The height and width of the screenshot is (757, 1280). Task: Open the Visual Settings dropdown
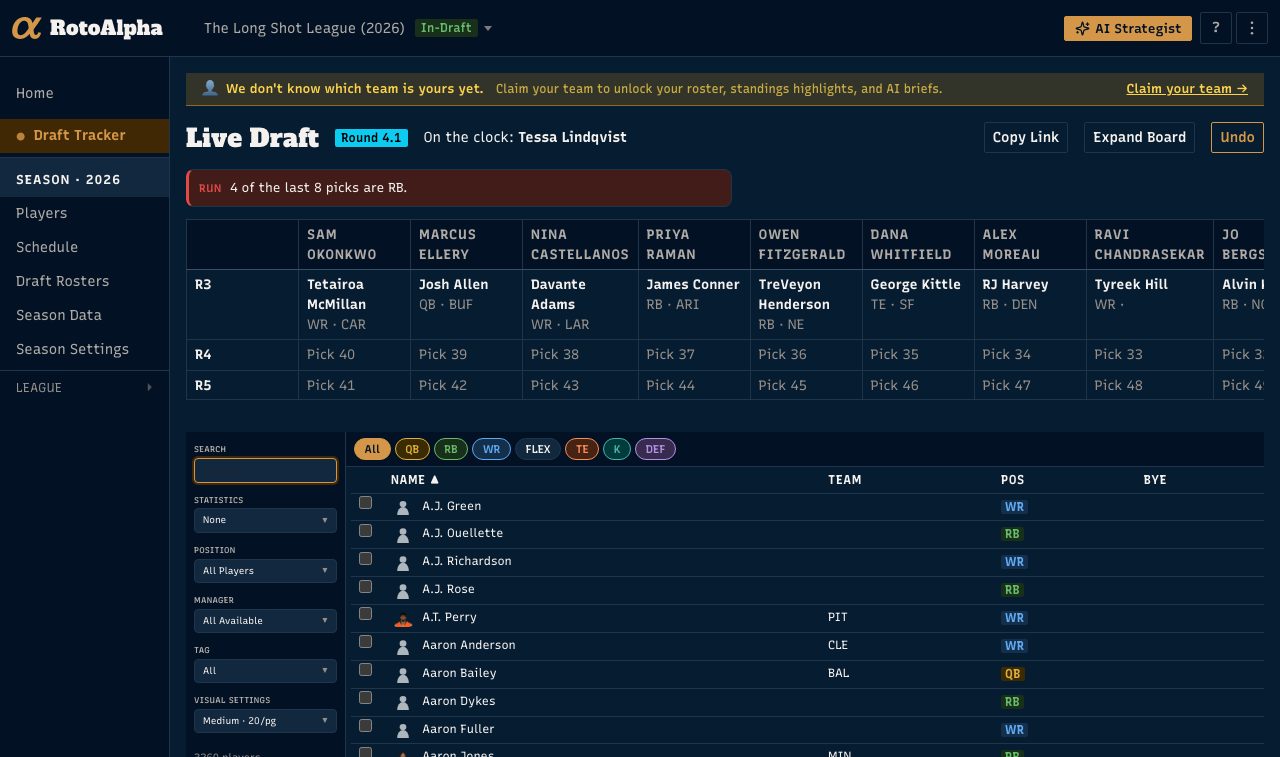pyautogui.click(x=265, y=721)
